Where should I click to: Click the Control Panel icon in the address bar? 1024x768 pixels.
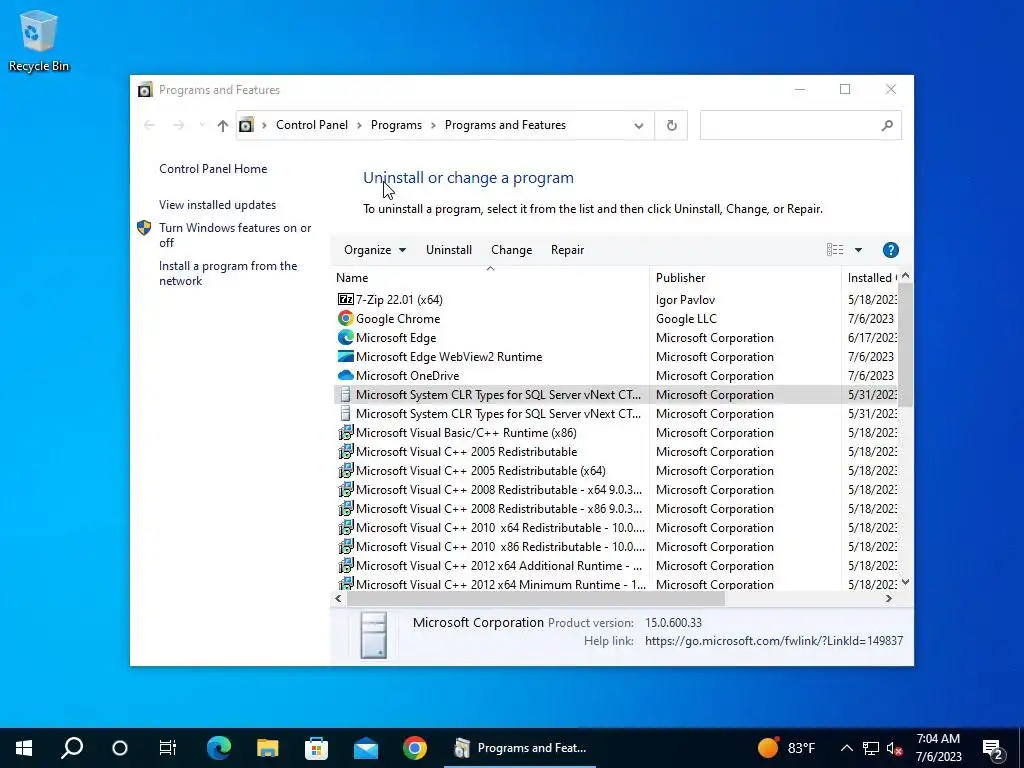click(x=246, y=125)
